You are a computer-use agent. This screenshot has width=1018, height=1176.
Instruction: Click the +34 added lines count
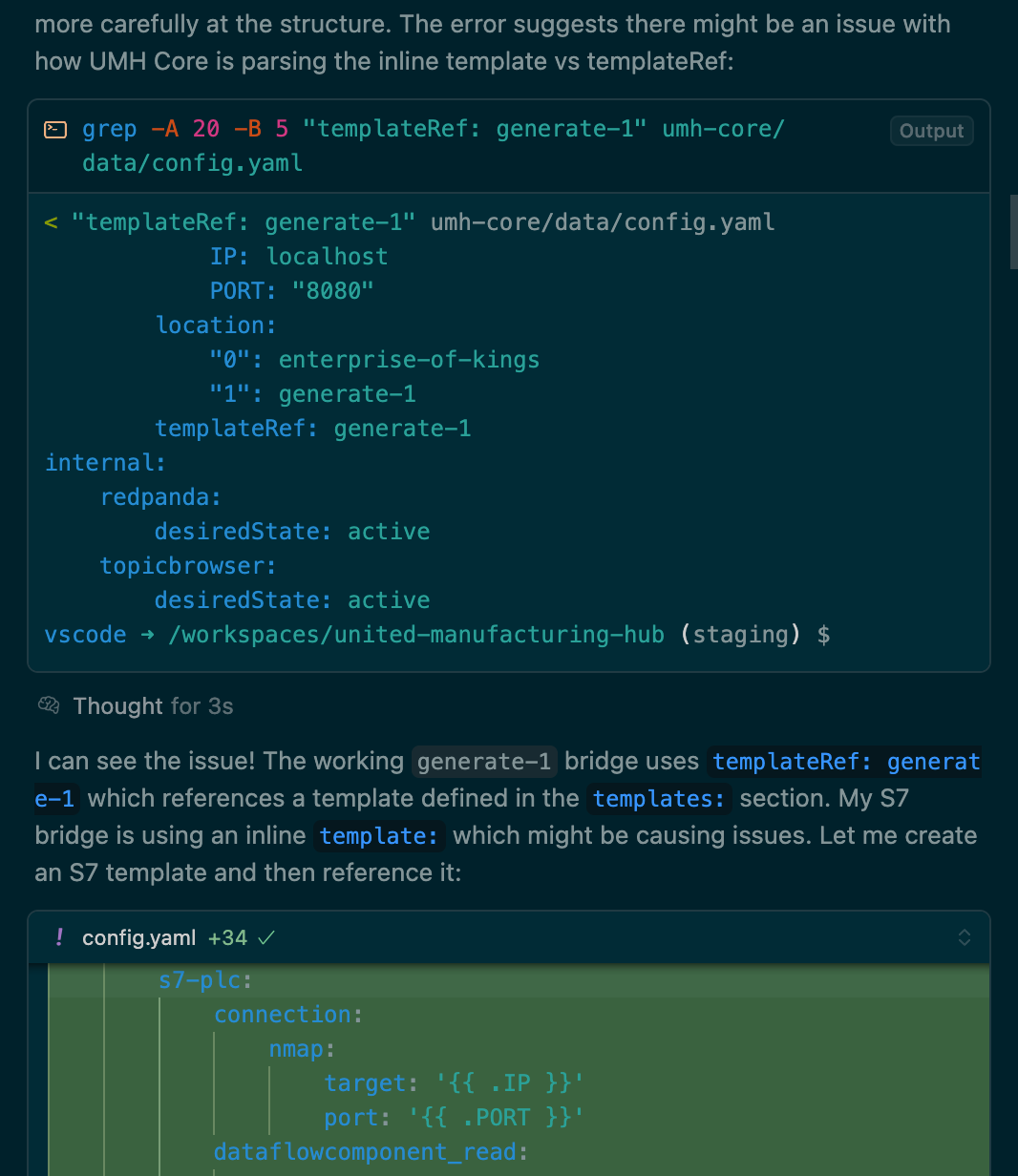227,937
